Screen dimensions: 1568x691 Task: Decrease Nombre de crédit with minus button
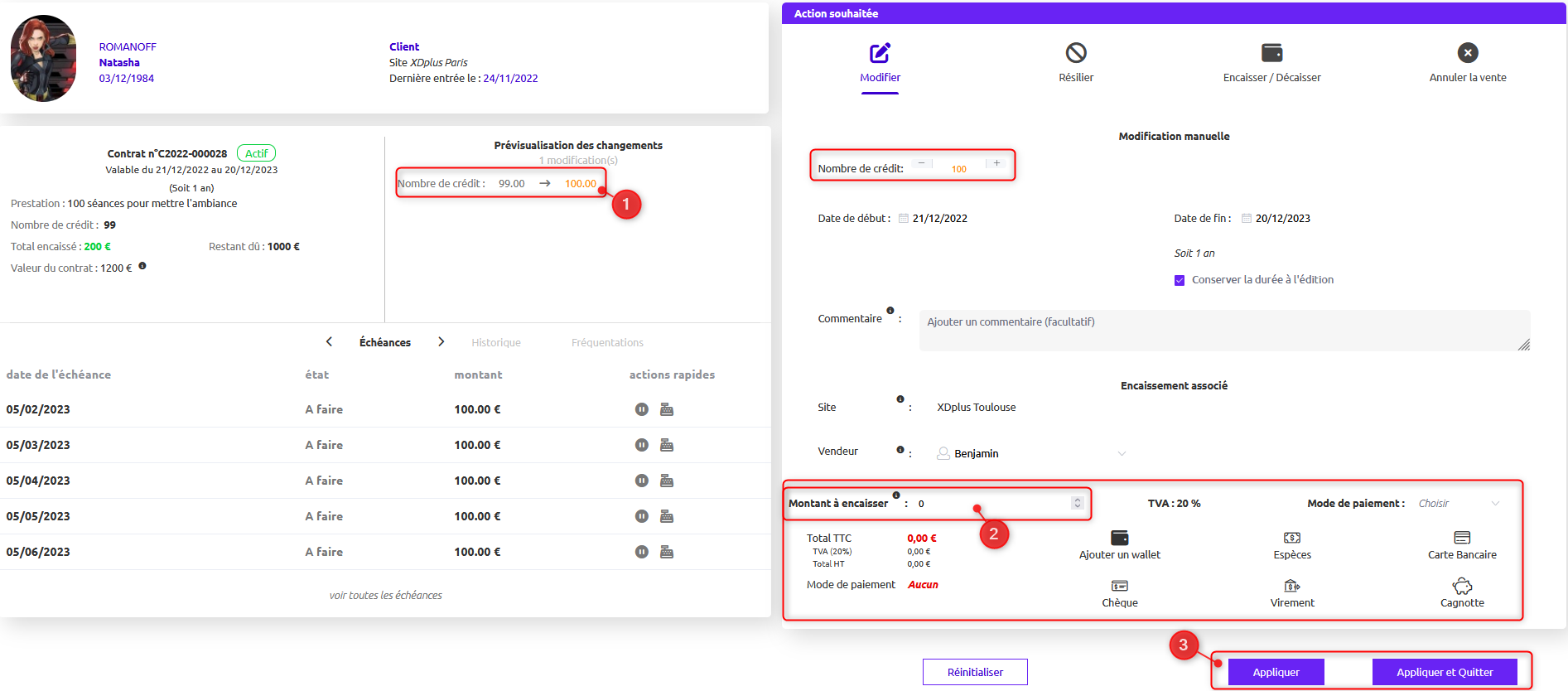tap(921, 163)
